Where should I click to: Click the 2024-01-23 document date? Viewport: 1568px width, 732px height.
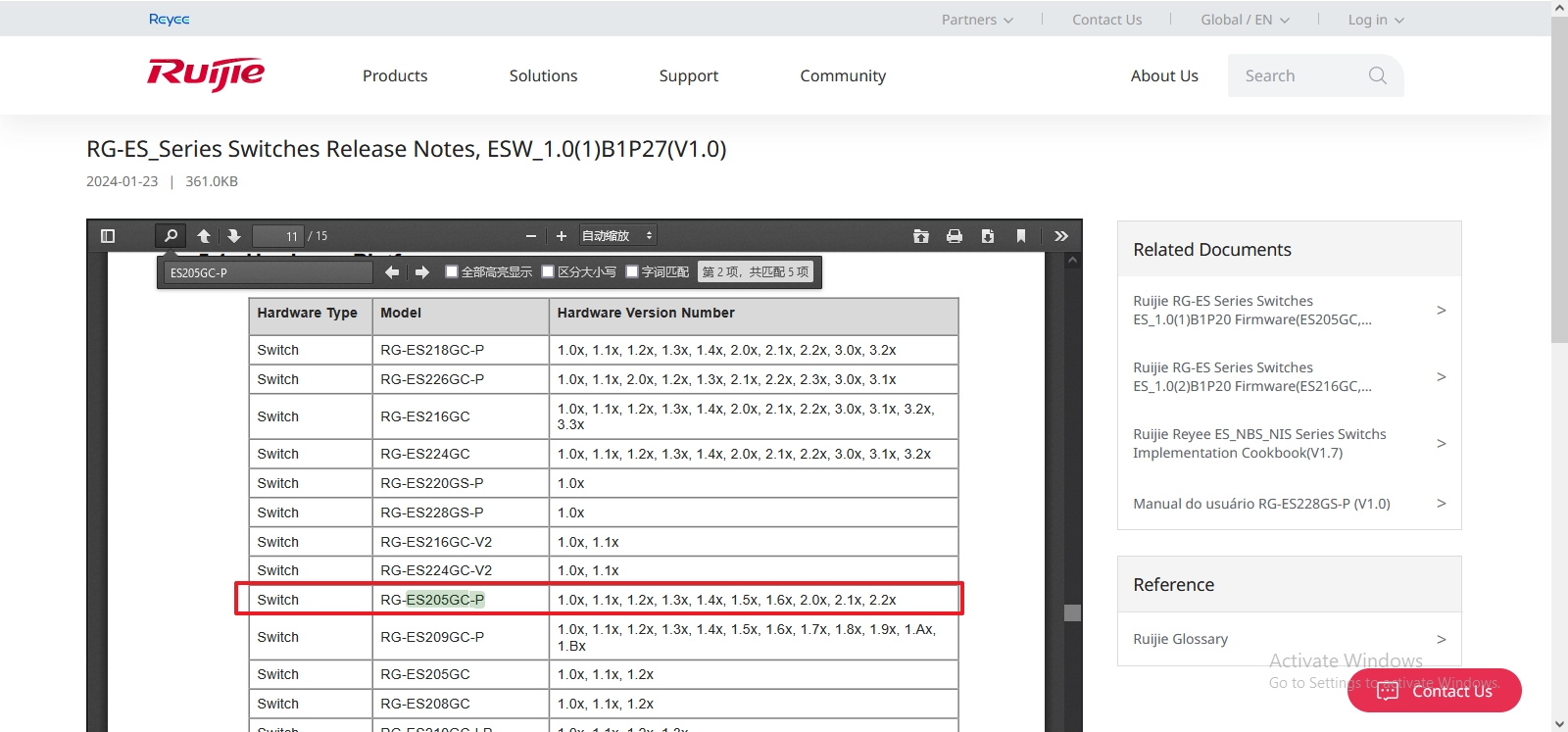(122, 181)
